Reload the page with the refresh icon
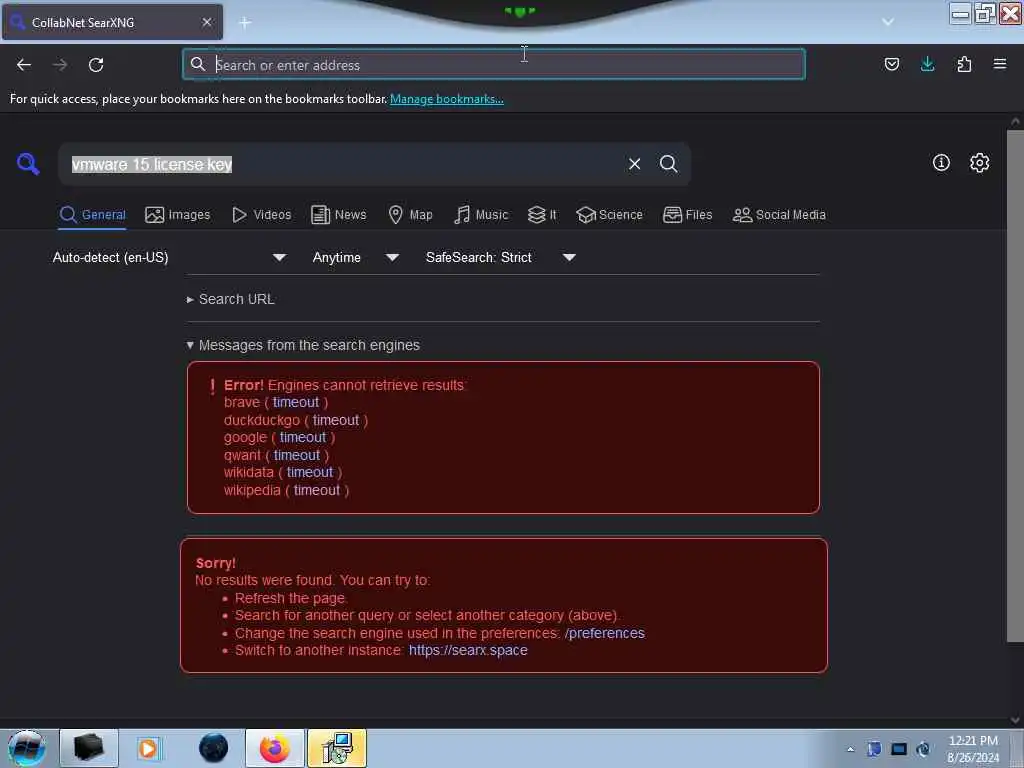Image resolution: width=1024 pixels, height=768 pixels. (x=96, y=65)
